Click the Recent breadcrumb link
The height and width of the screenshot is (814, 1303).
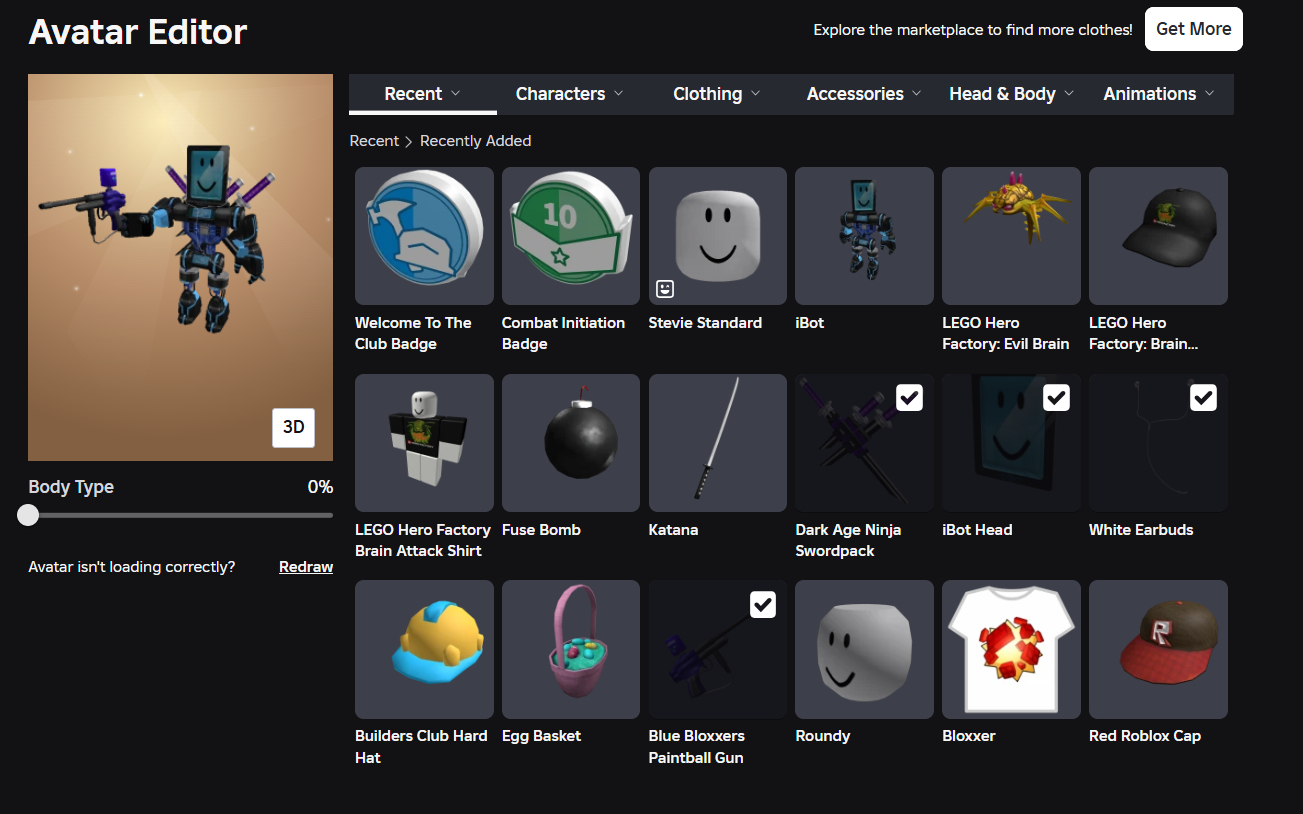coord(374,141)
